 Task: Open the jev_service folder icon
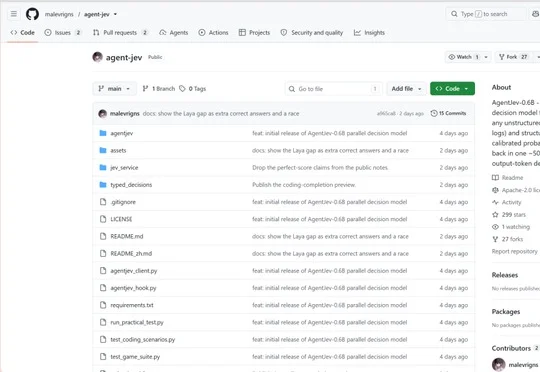[x=103, y=167]
